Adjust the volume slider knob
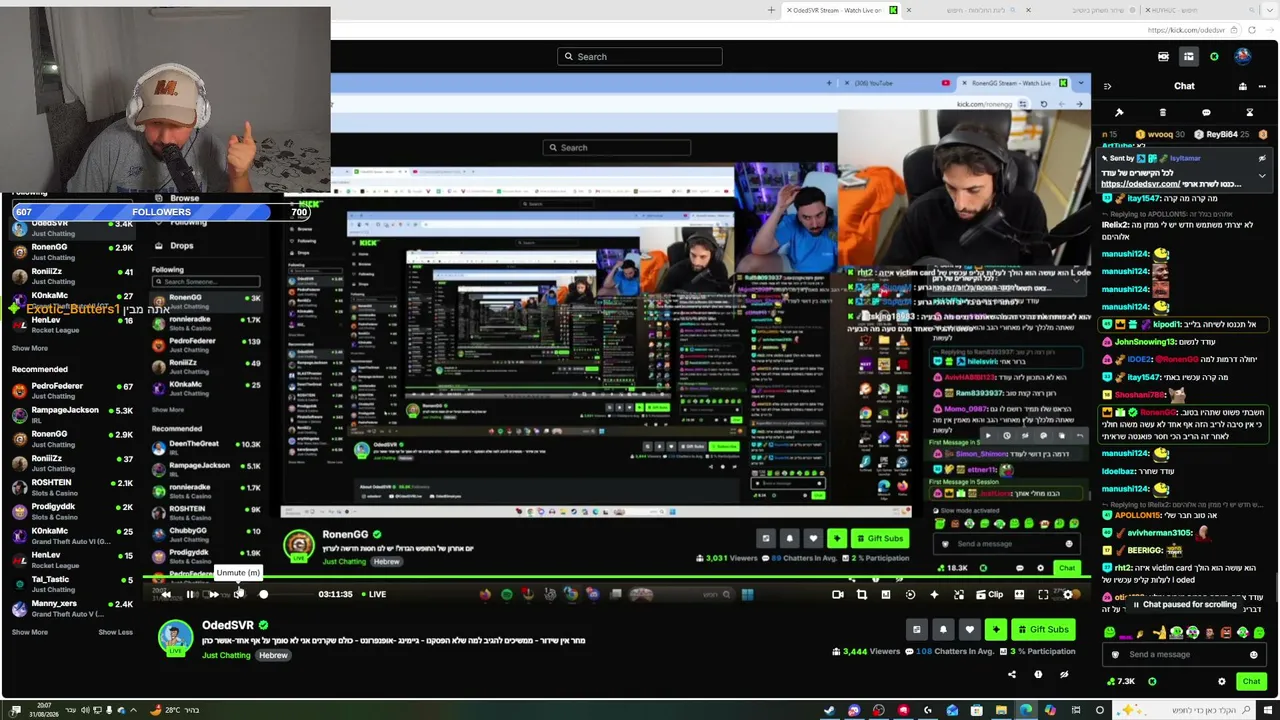Viewport: 1280px width, 720px height. (263, 594)
